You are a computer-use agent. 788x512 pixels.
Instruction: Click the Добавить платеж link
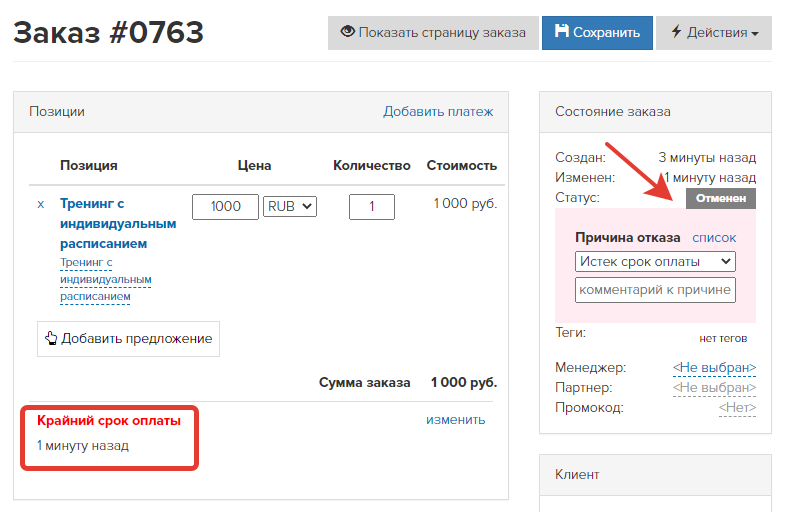point(438,111)
